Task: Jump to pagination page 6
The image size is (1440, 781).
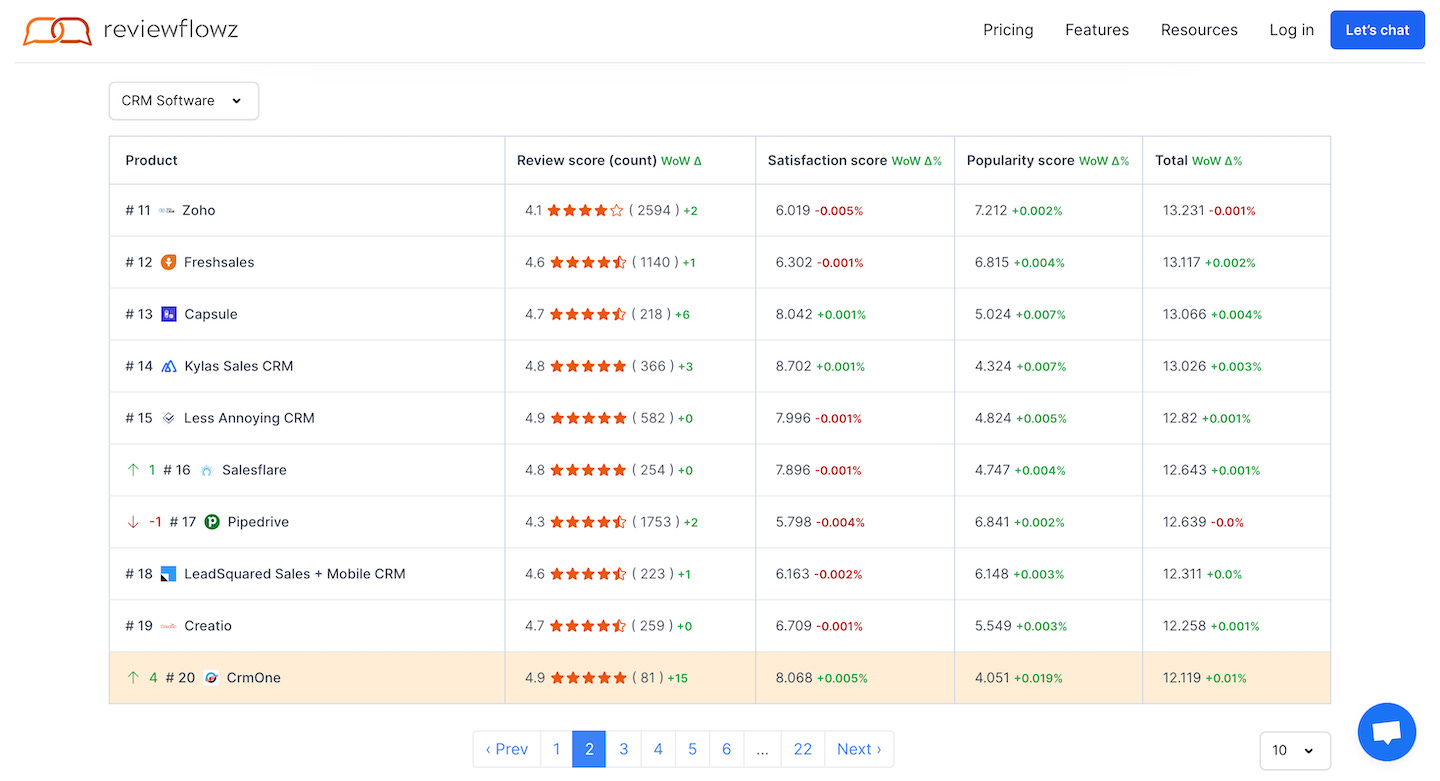Action: click(726, 749)
